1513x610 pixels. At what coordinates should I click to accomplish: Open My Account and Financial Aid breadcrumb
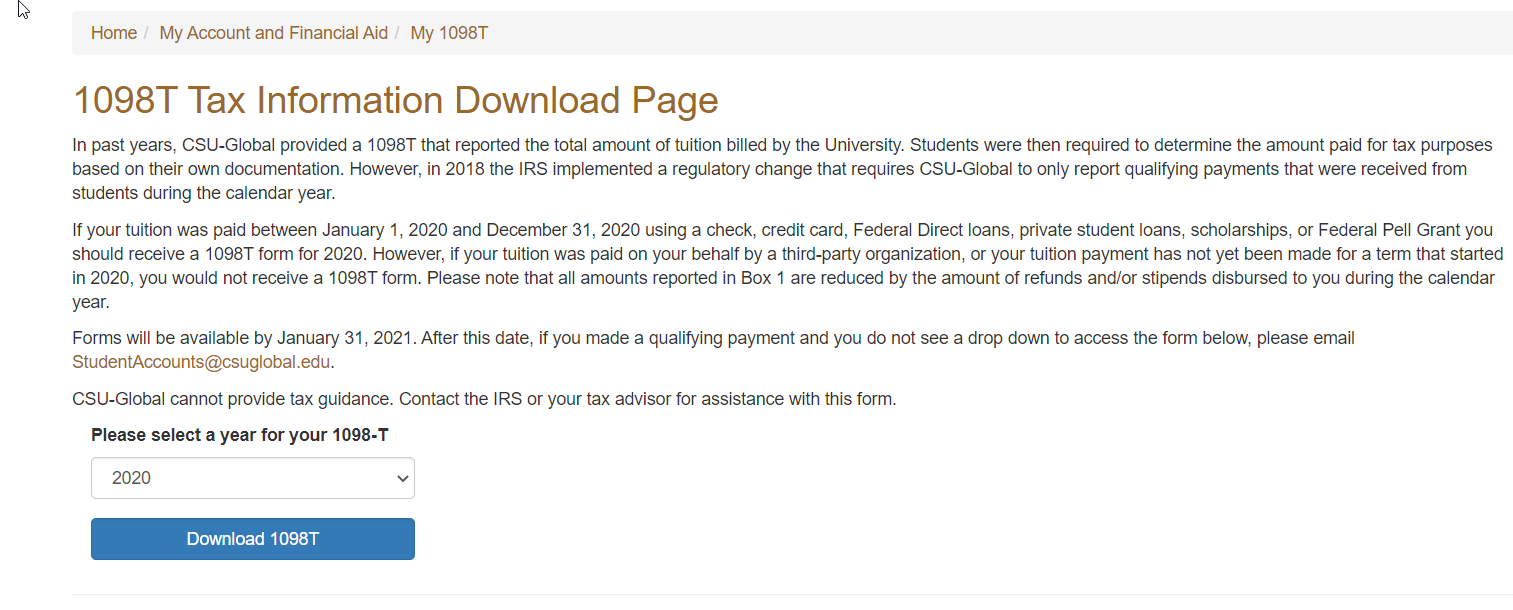(x=273, y=33)
